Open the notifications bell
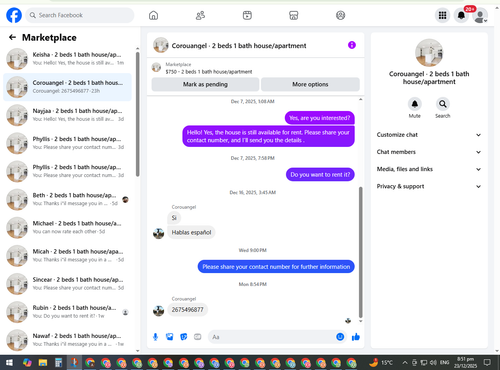 click(461, 15)
